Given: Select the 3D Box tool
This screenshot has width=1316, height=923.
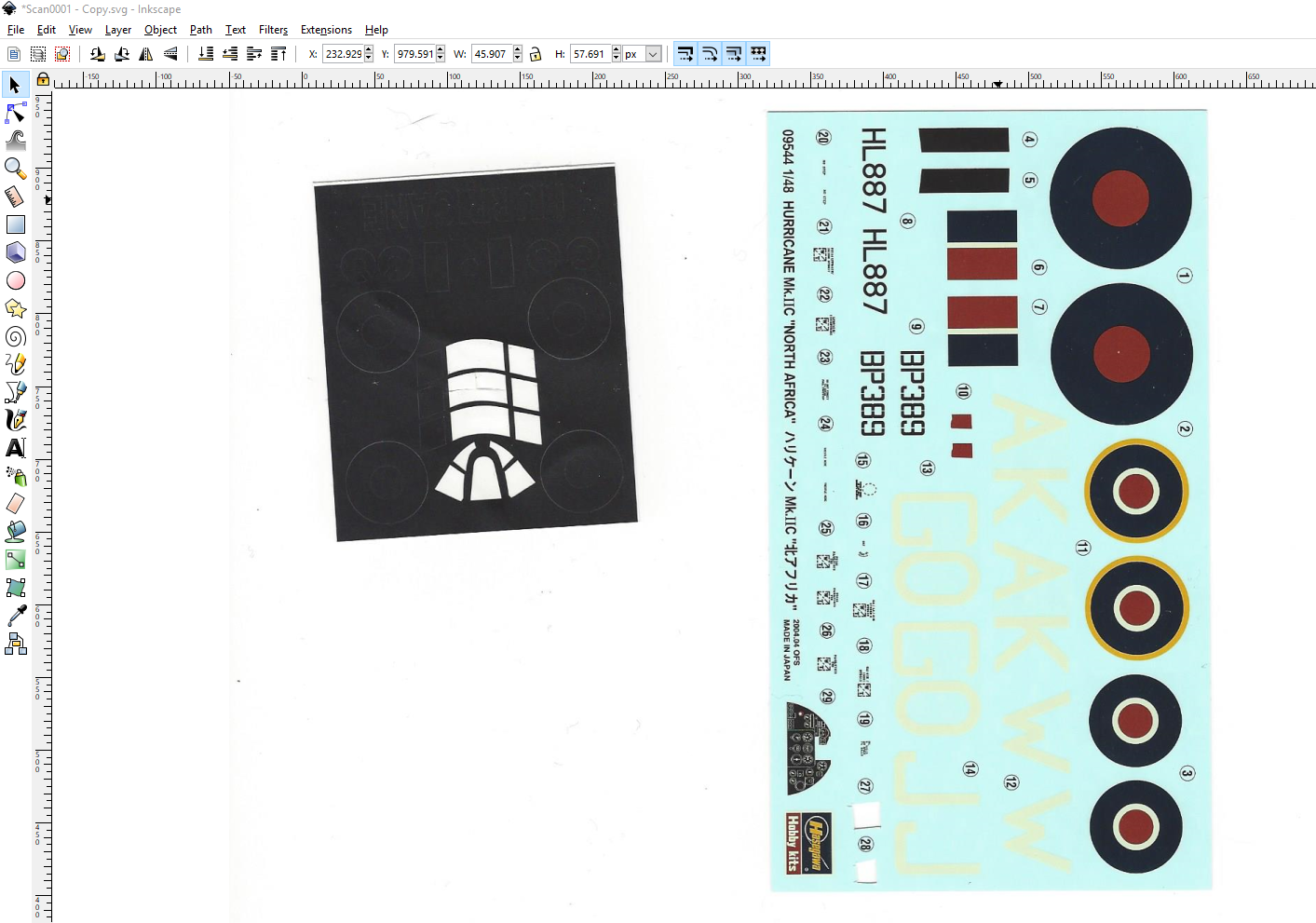Looking at the screenshot, I should (15, 252).
